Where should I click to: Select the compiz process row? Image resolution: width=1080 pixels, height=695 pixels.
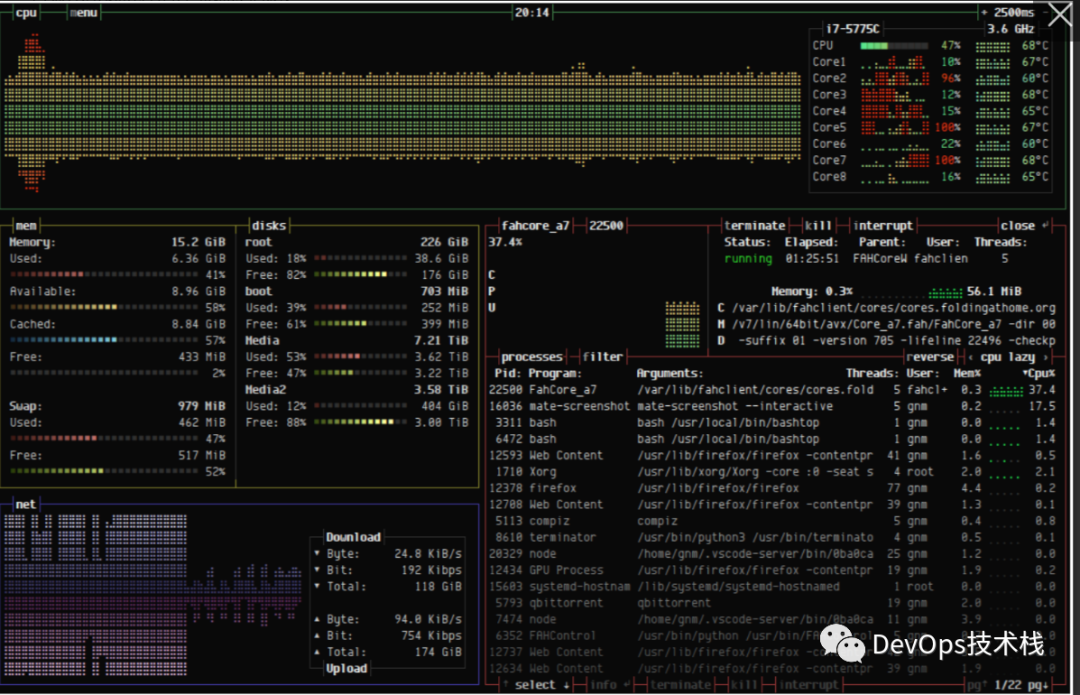click(772, 521)
